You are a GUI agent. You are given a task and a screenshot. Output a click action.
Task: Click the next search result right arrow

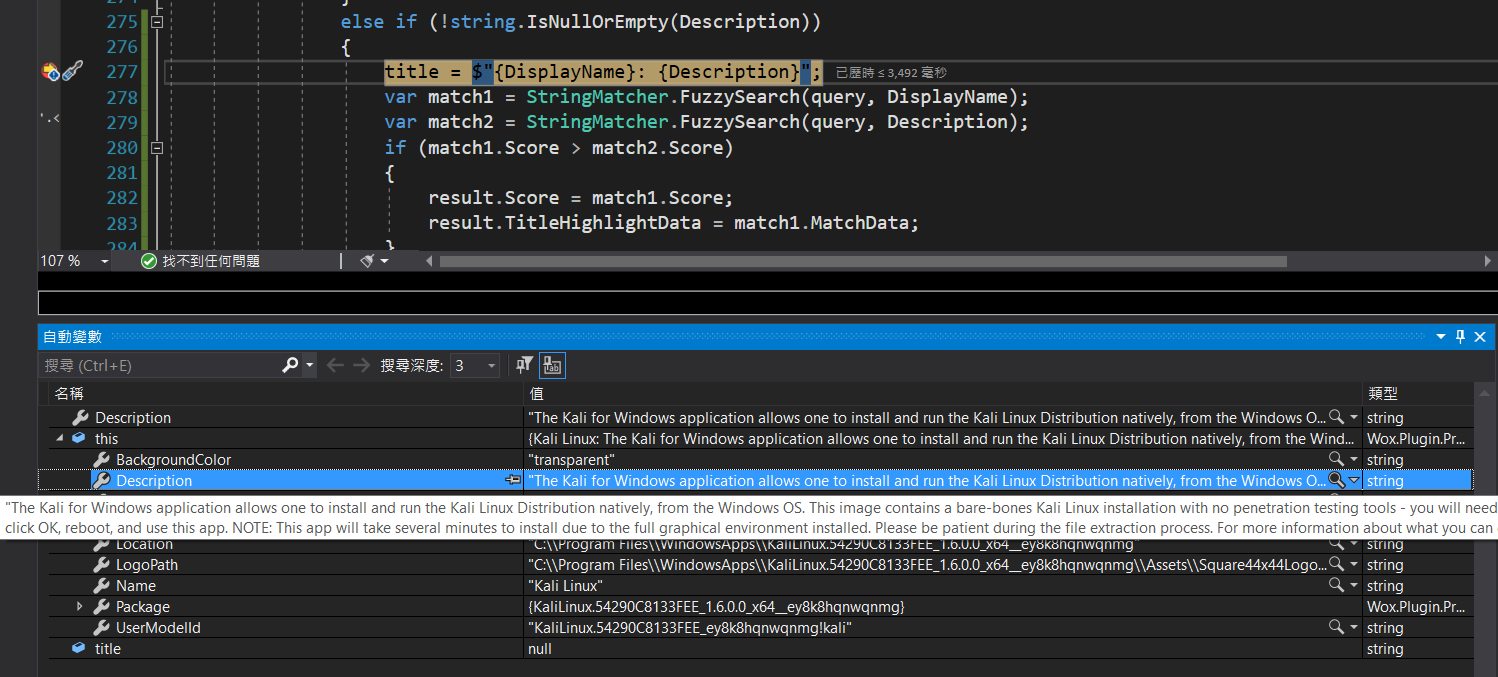coord(361,366)
